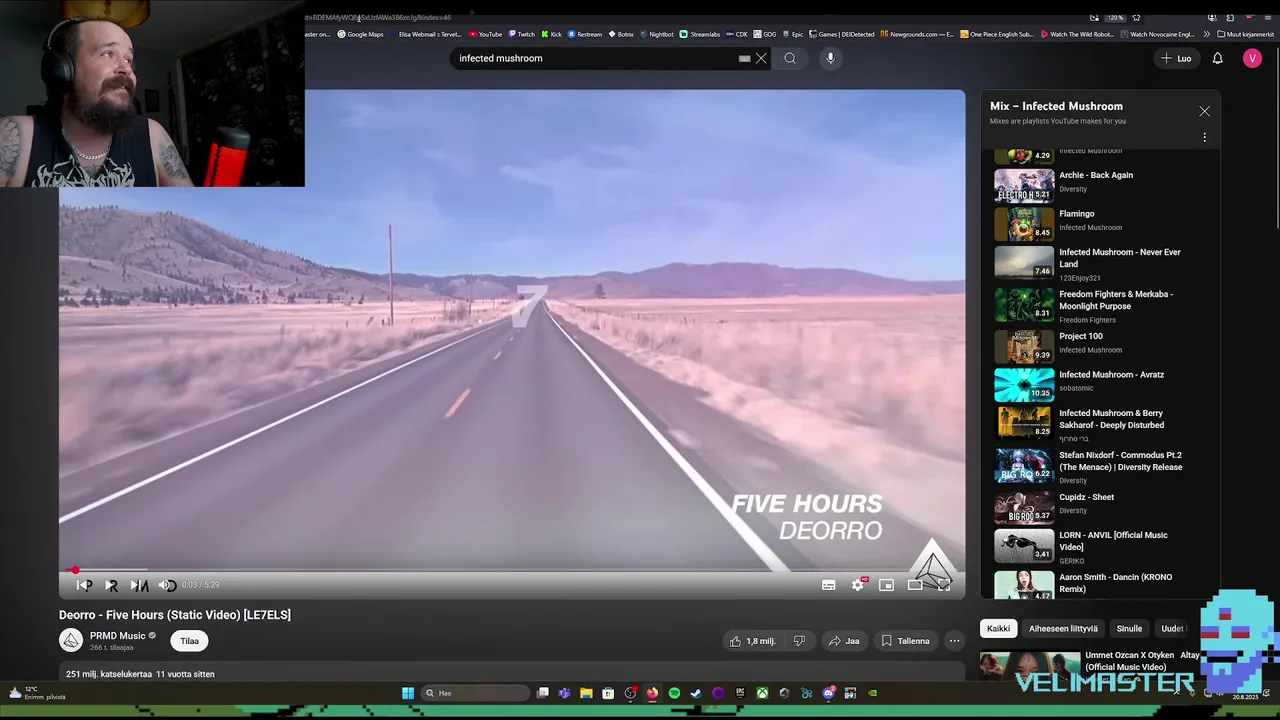This screenshot has height=720, width=1280.
Task: Select the Uudet filter chip
Action: click(1172, 628)
